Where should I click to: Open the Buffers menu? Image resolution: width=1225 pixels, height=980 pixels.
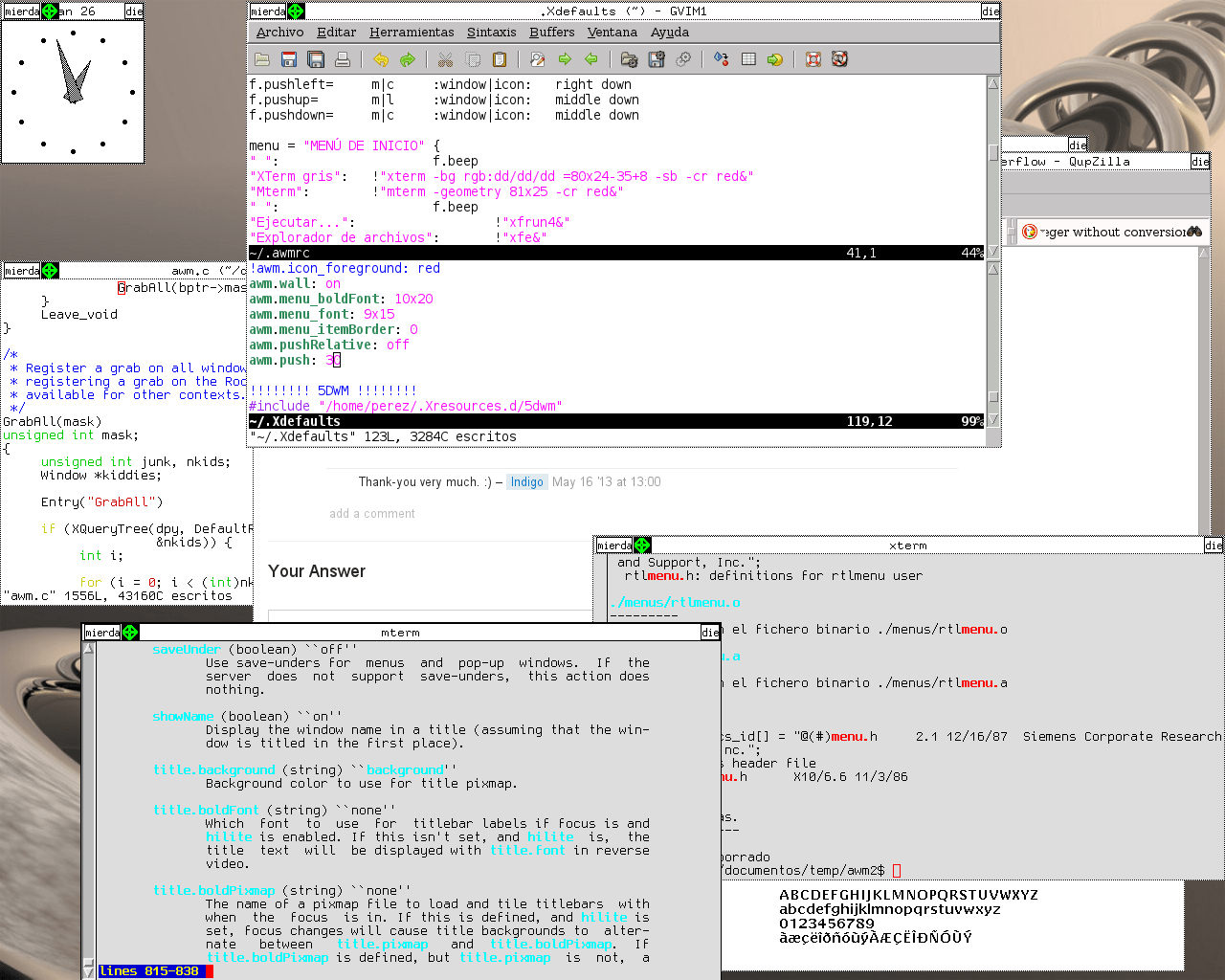pos(552,33)
